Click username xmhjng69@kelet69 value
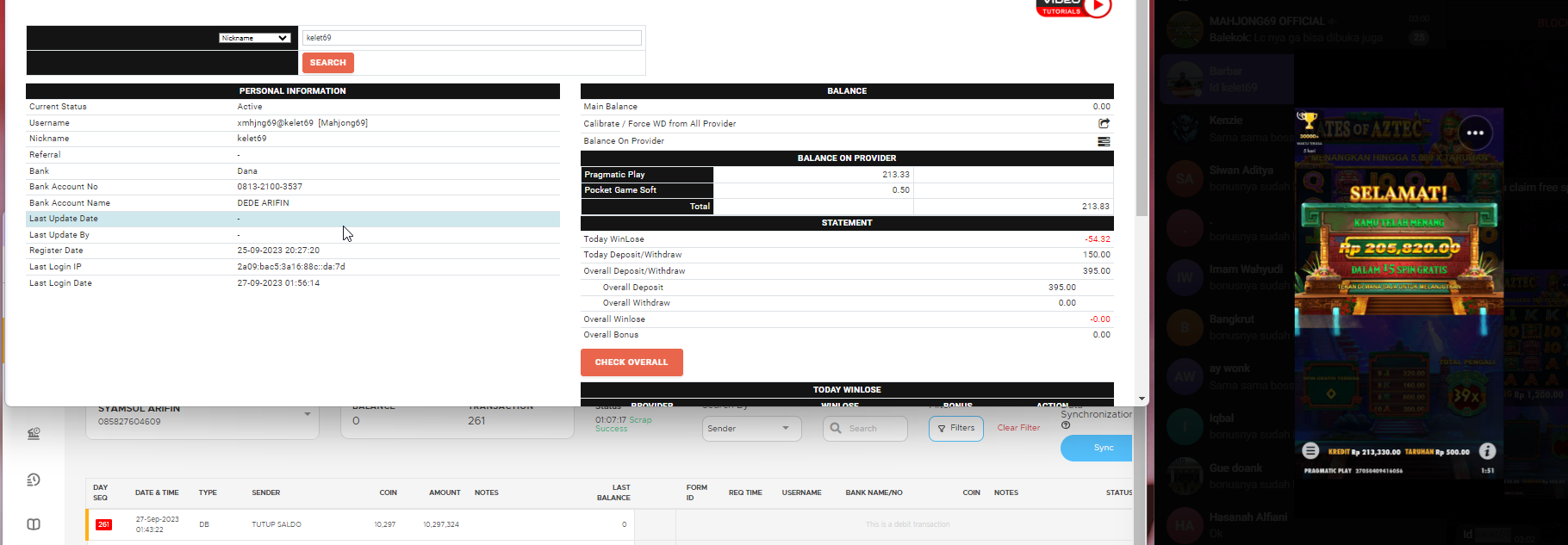Screen dimensions: 1568x545 coord(302,123)
